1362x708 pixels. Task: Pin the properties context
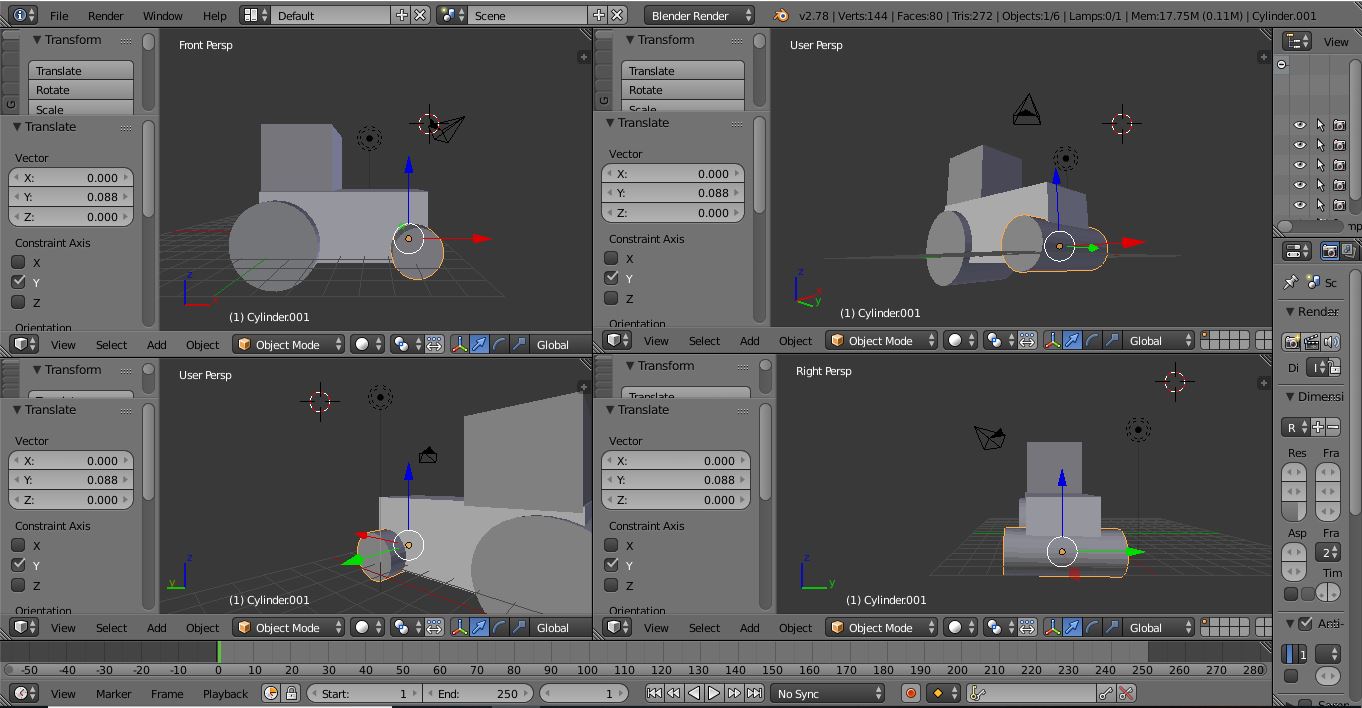coord(1291,282)
